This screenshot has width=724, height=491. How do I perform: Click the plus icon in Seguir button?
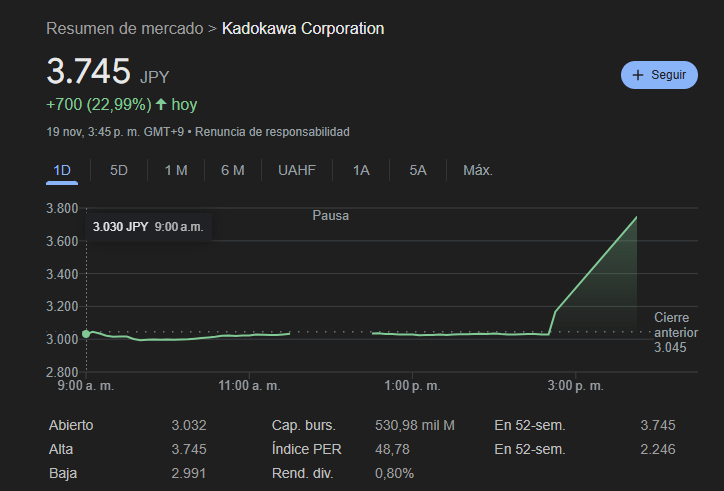(x=637, y=75)
